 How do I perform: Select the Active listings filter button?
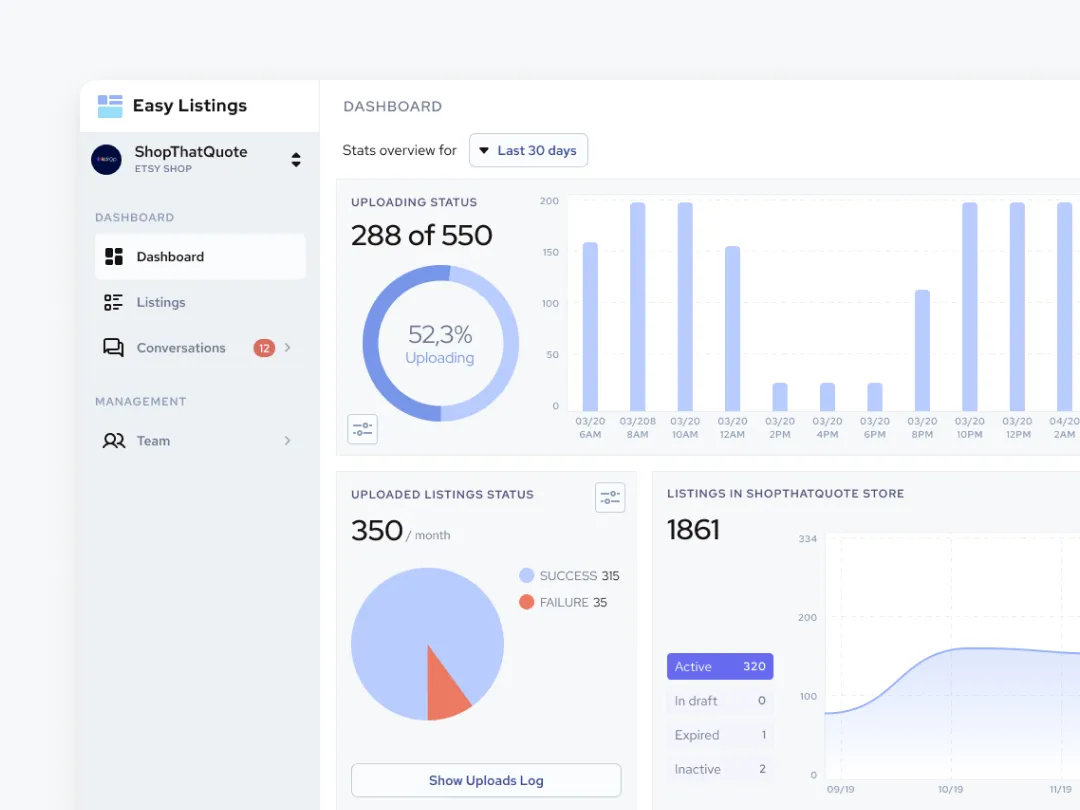pyautogui.click(x=720, y=666)
